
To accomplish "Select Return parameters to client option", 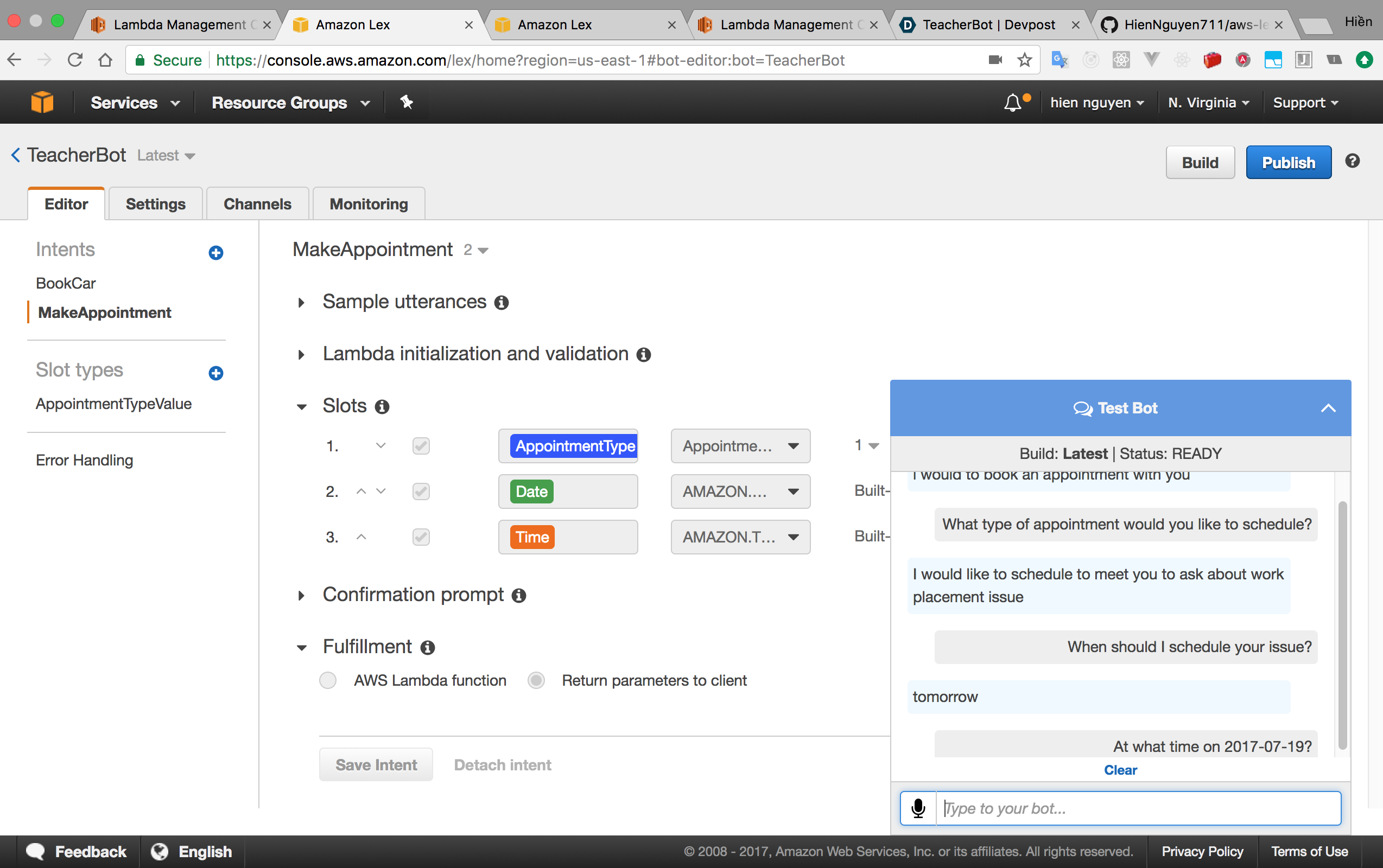I will coord(536,680).
